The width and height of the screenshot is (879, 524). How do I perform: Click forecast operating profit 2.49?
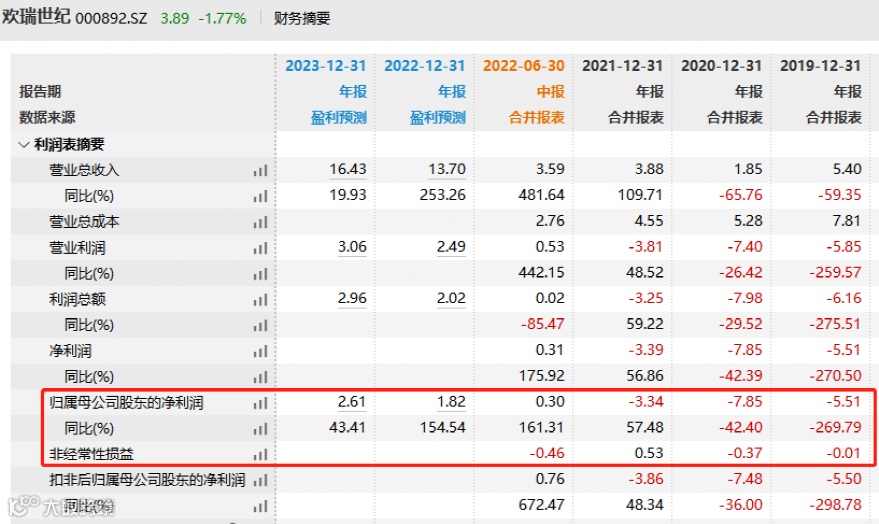[x=451, y=247]
